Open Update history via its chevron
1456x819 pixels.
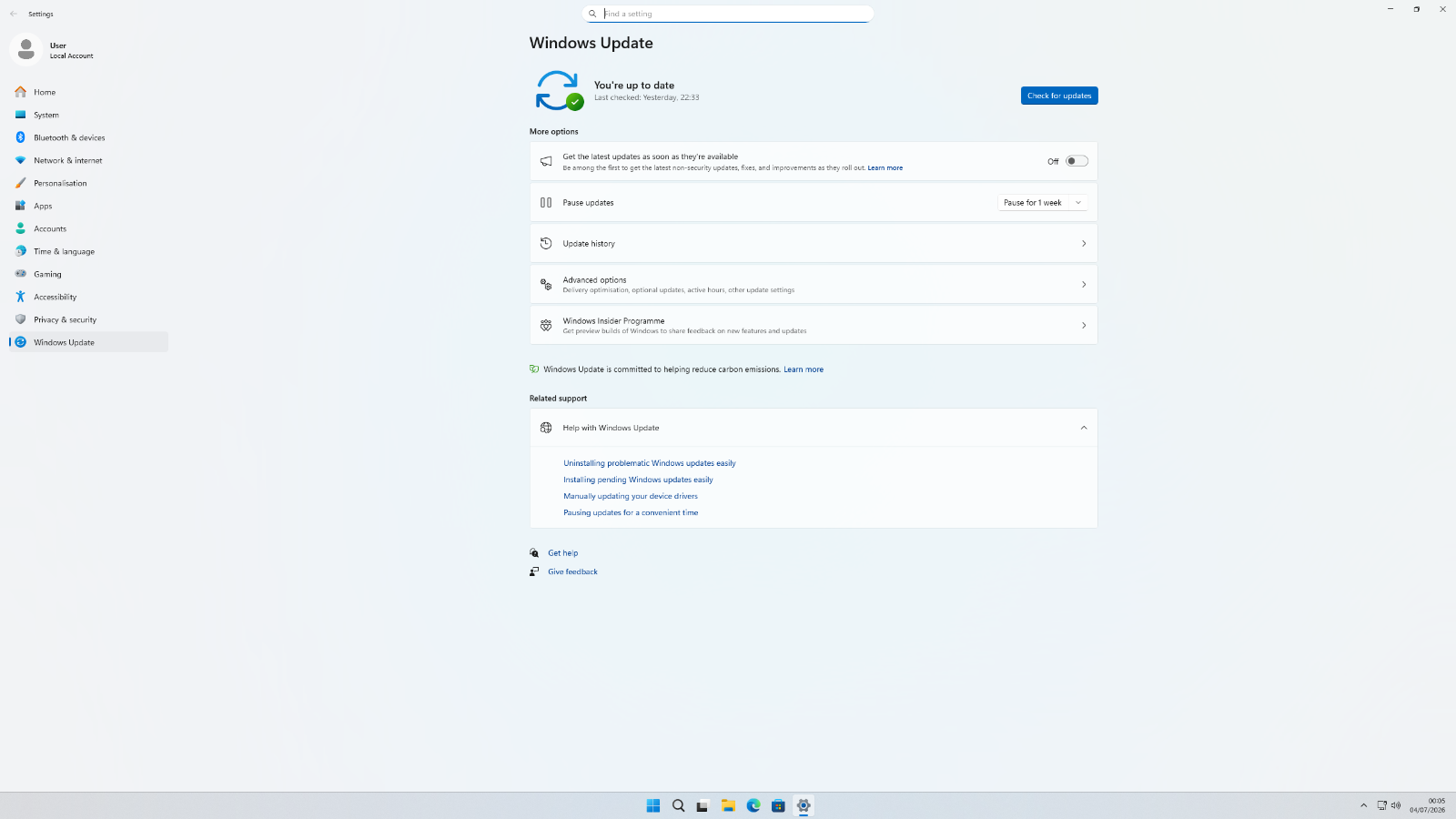coord(1084,244)
